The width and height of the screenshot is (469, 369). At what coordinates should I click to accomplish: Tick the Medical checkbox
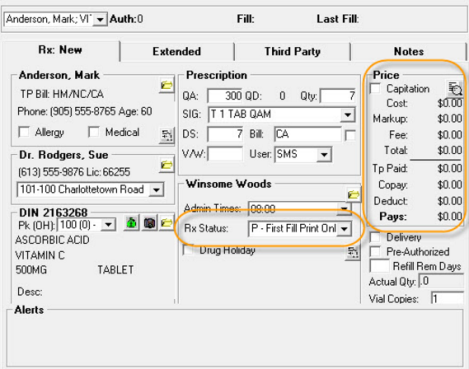pos(94,132)
